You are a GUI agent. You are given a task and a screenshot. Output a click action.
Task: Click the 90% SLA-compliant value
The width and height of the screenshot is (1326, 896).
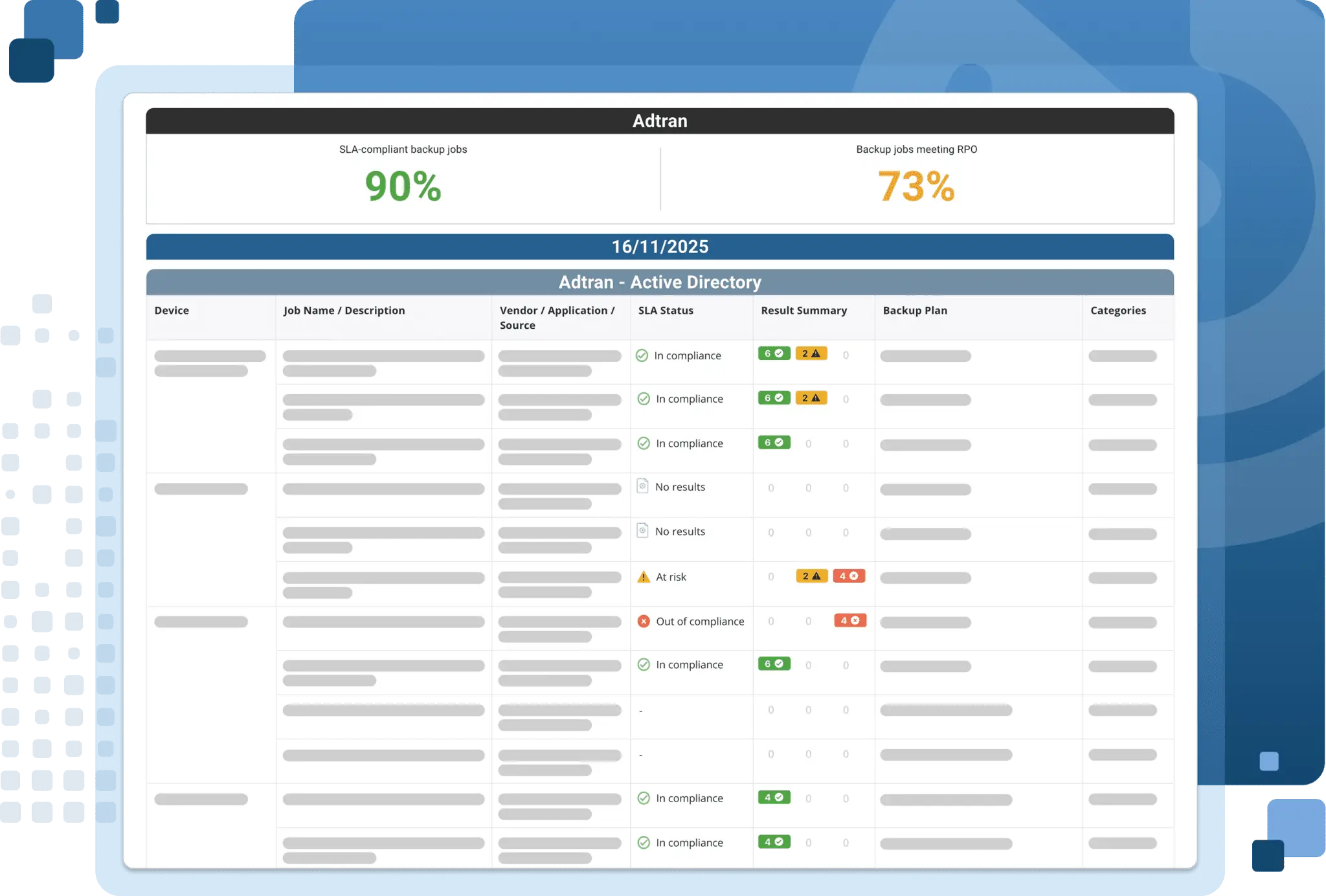tap(403, 186)
